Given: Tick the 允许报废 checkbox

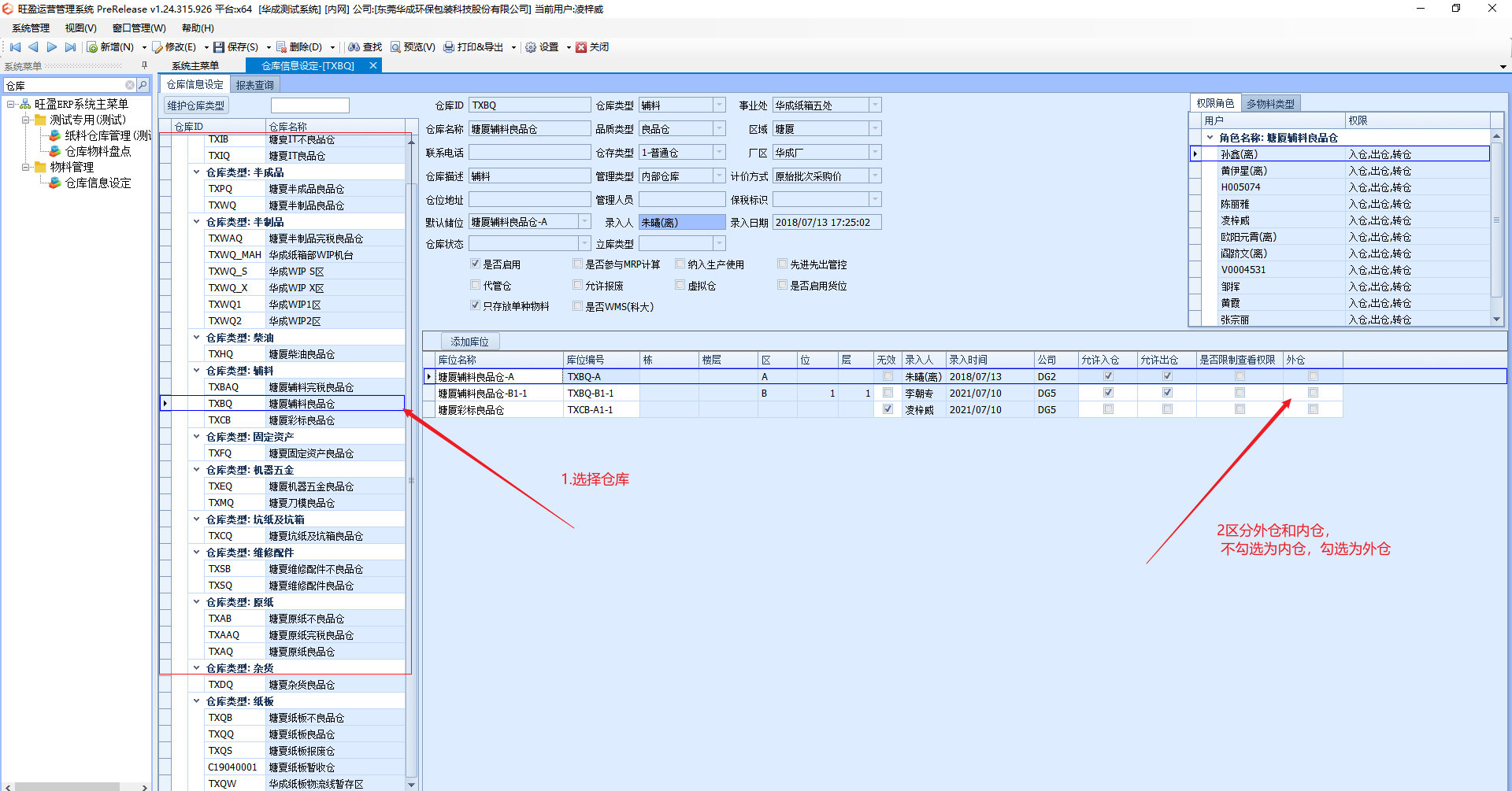Looking at the screenshot, I should [577, 285].
